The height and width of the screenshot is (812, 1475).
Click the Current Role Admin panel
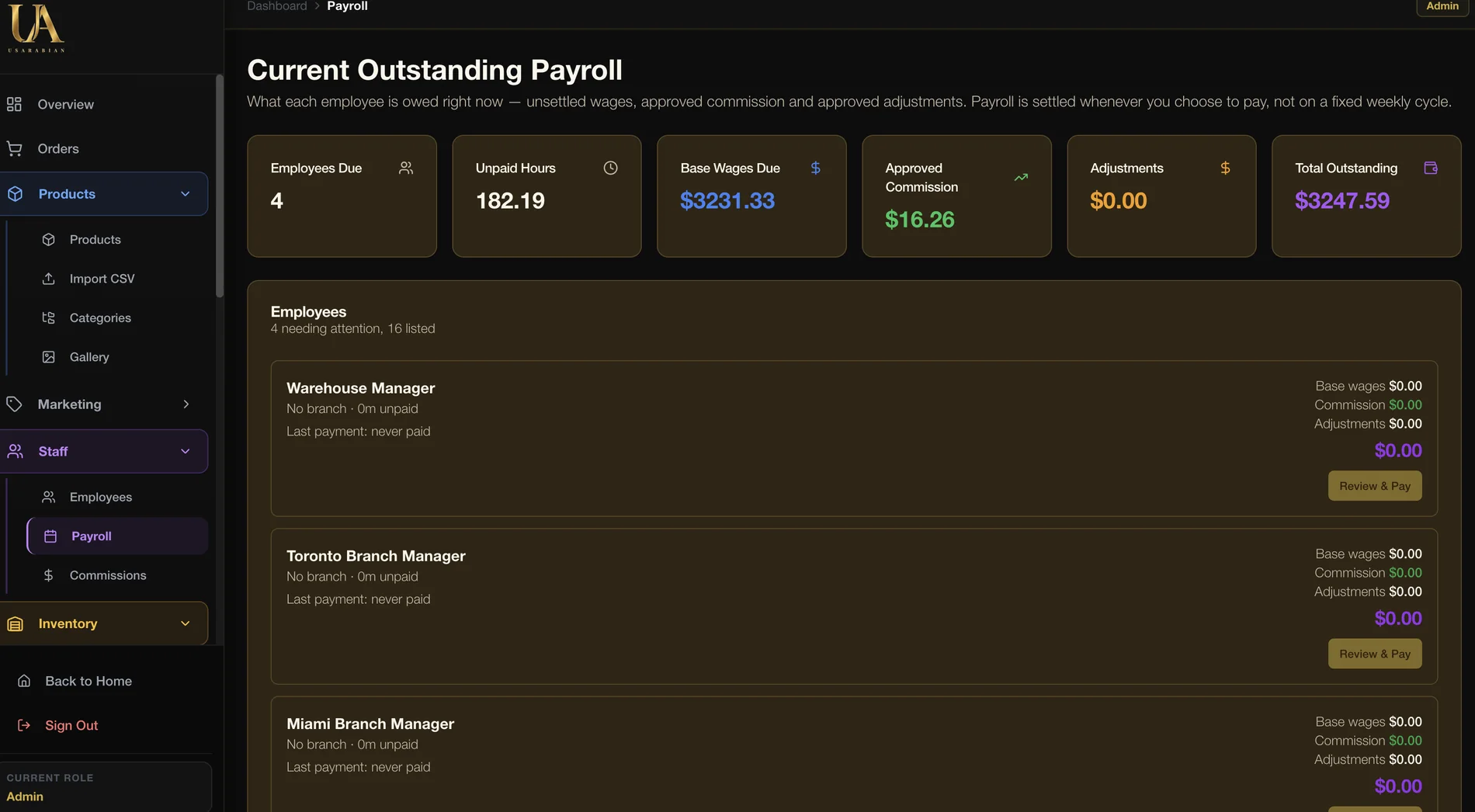[x=106, y=786]
